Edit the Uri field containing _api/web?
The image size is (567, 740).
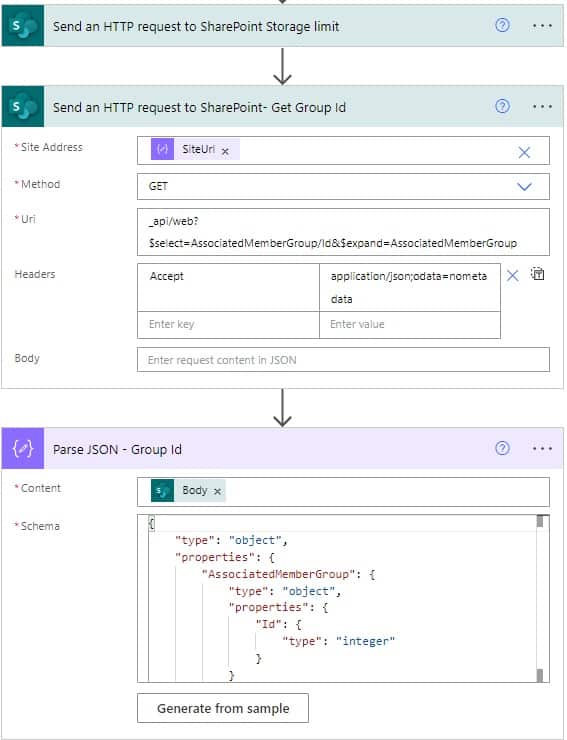343,232
